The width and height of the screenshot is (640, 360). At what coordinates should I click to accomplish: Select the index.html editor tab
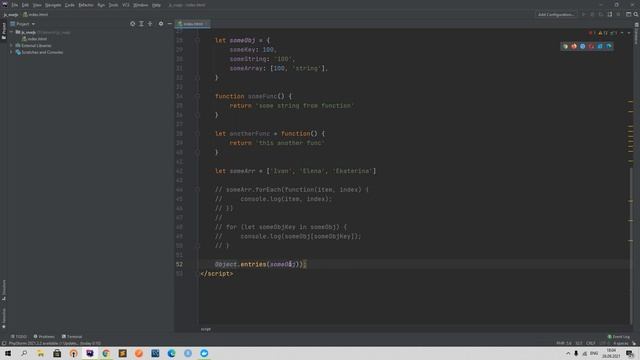pyautogui.click(x=193, y=24)
